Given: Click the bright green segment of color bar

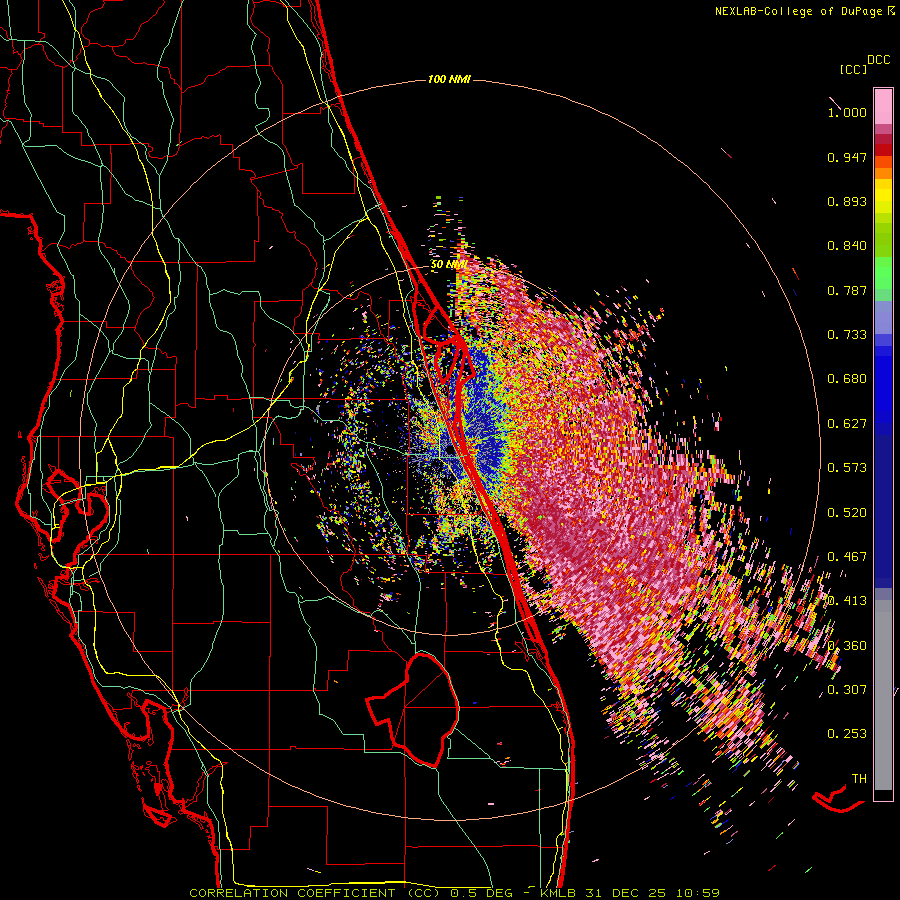Looking at the screenshot, I should 883,272.
